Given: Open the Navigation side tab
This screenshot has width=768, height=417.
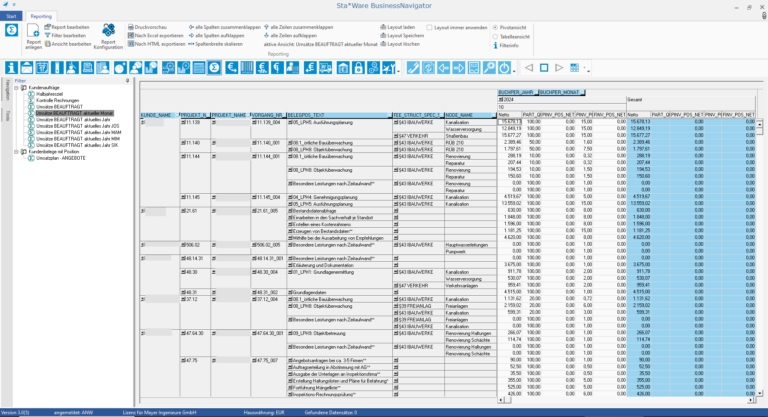Looking at the screenshot, I should click(x=7, y=89).
